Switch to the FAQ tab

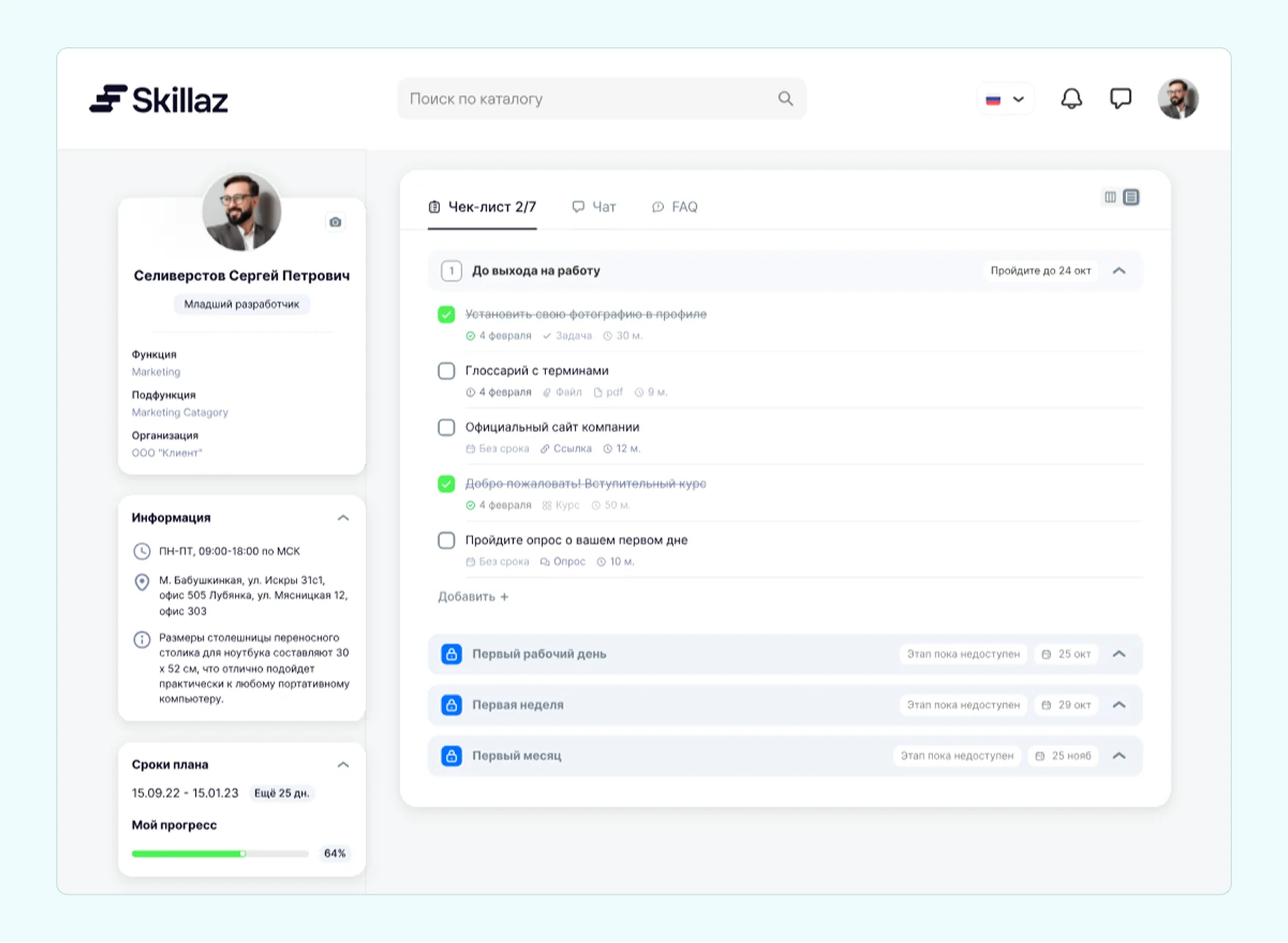coord(675,207)
